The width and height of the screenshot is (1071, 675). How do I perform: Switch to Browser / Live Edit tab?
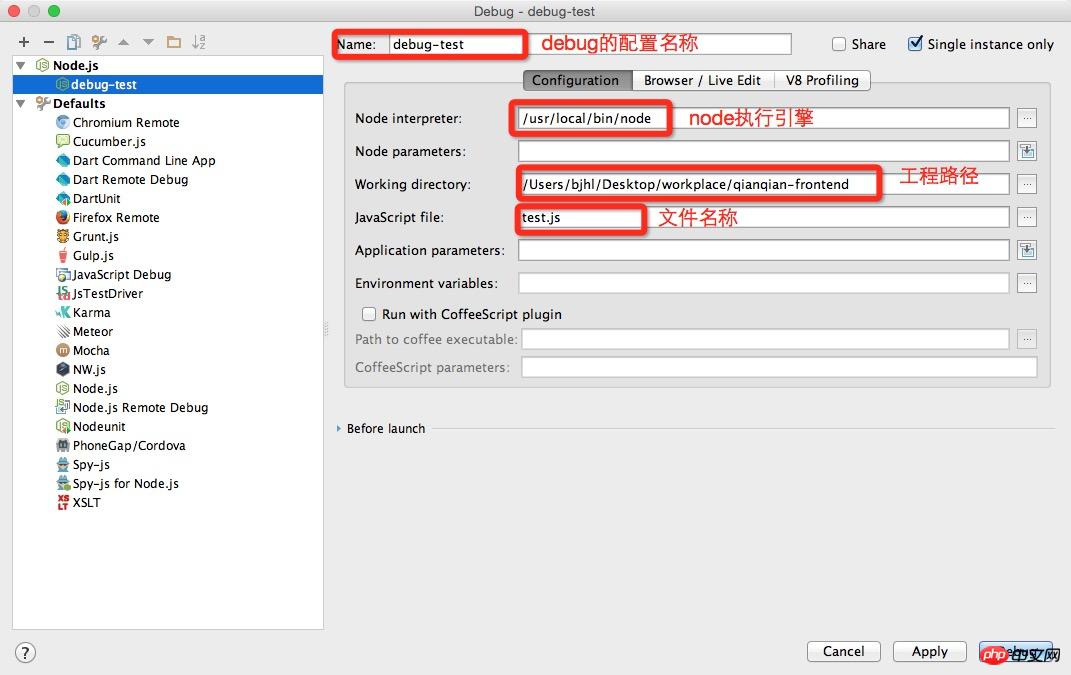pyautogui.click(x=702, y=81)
